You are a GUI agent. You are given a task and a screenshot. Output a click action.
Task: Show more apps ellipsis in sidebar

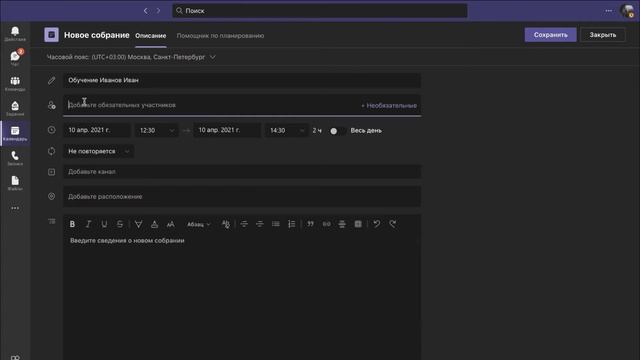point(15,208)
